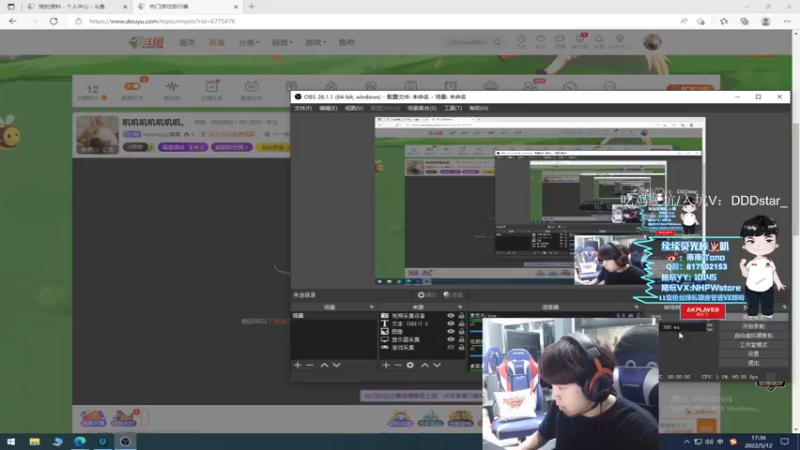800x450 pixels.
Task: Move selected source up in OBS
Action: (x=424, y=365)
